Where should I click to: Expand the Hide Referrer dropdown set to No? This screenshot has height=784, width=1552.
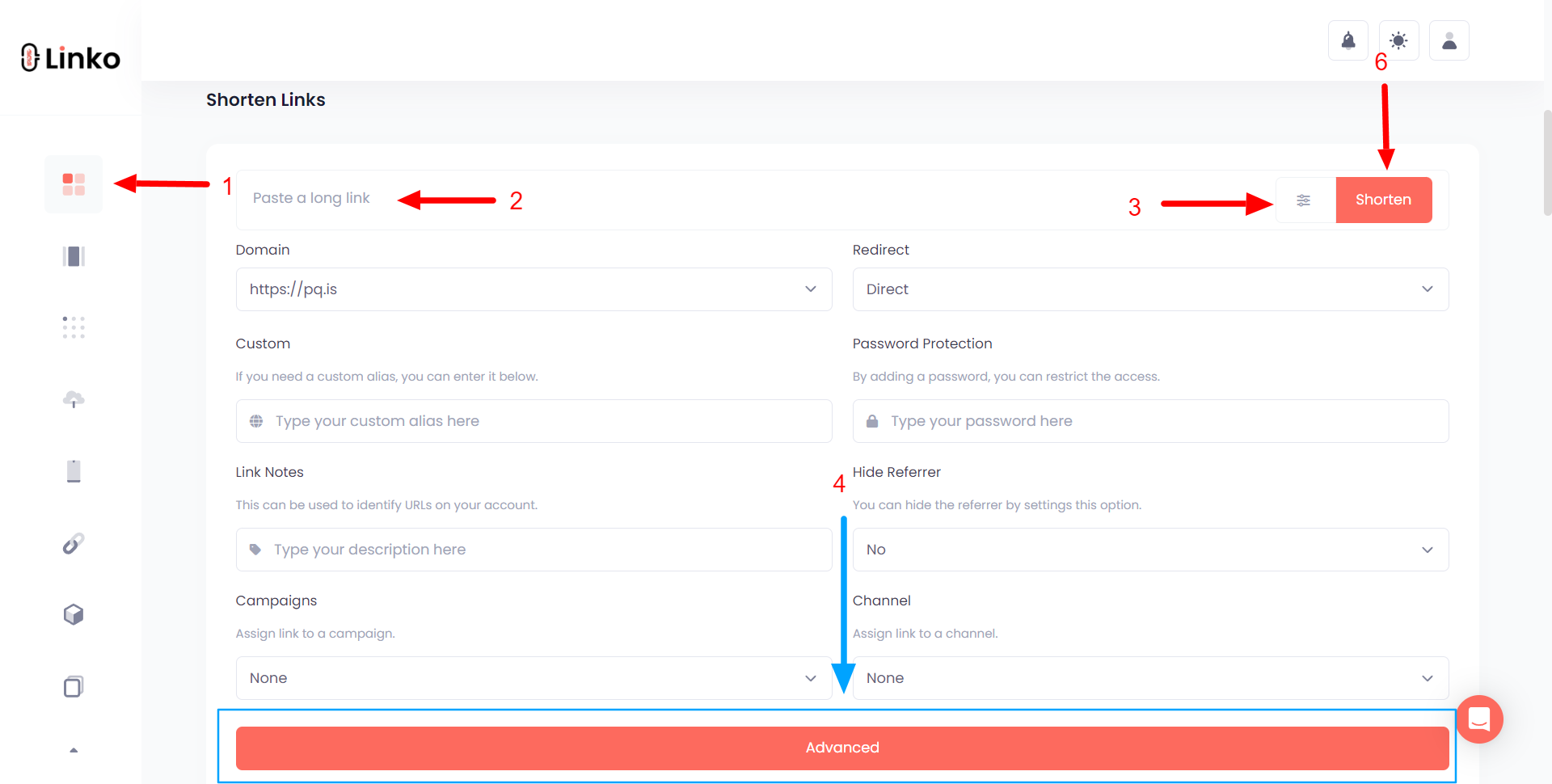click(1151, 550)
